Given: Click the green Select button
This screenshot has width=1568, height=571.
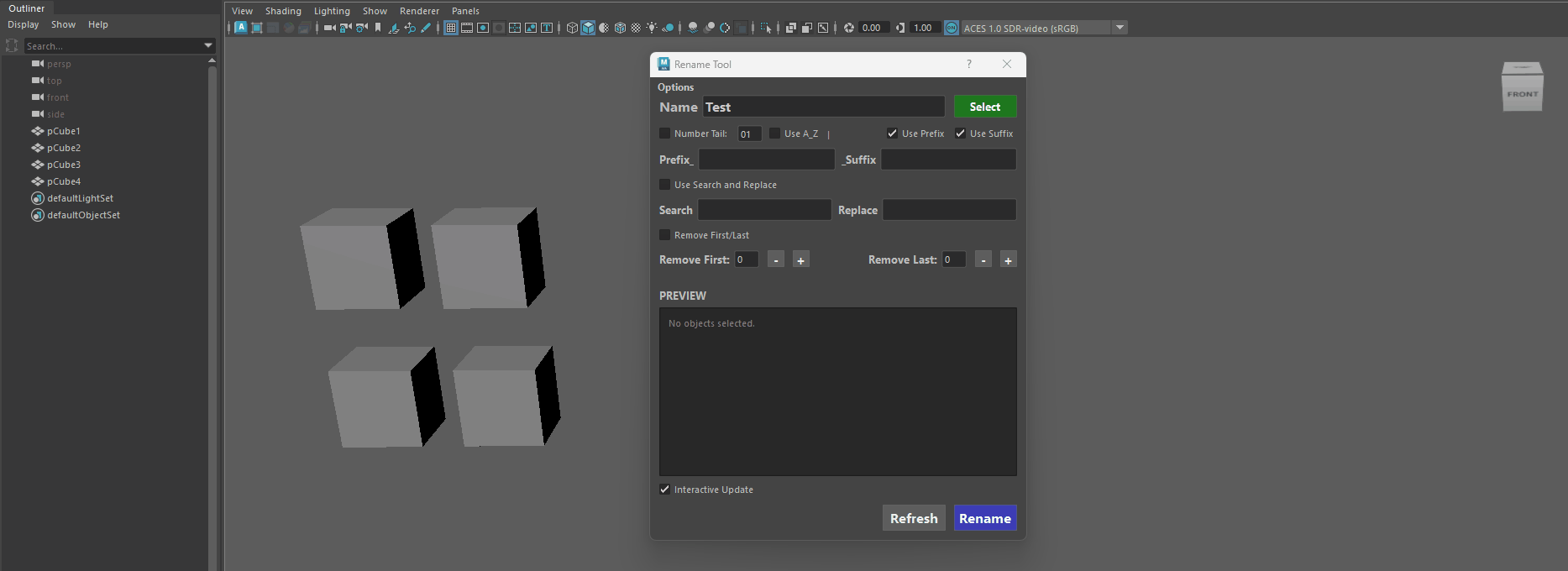Looking at the screenshot, I should pos(985,107).
